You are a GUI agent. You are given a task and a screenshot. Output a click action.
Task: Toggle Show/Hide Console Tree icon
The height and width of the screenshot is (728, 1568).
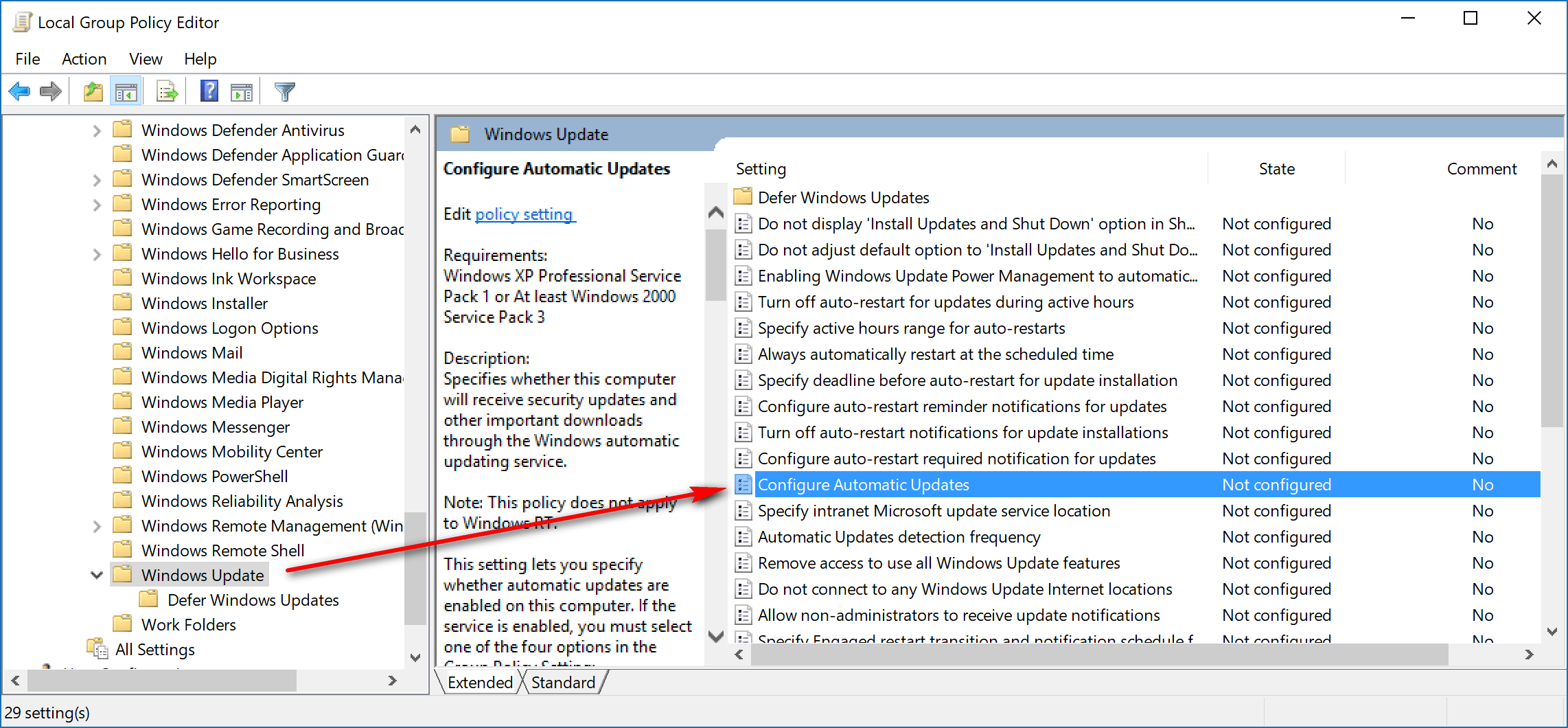point(126,91)
